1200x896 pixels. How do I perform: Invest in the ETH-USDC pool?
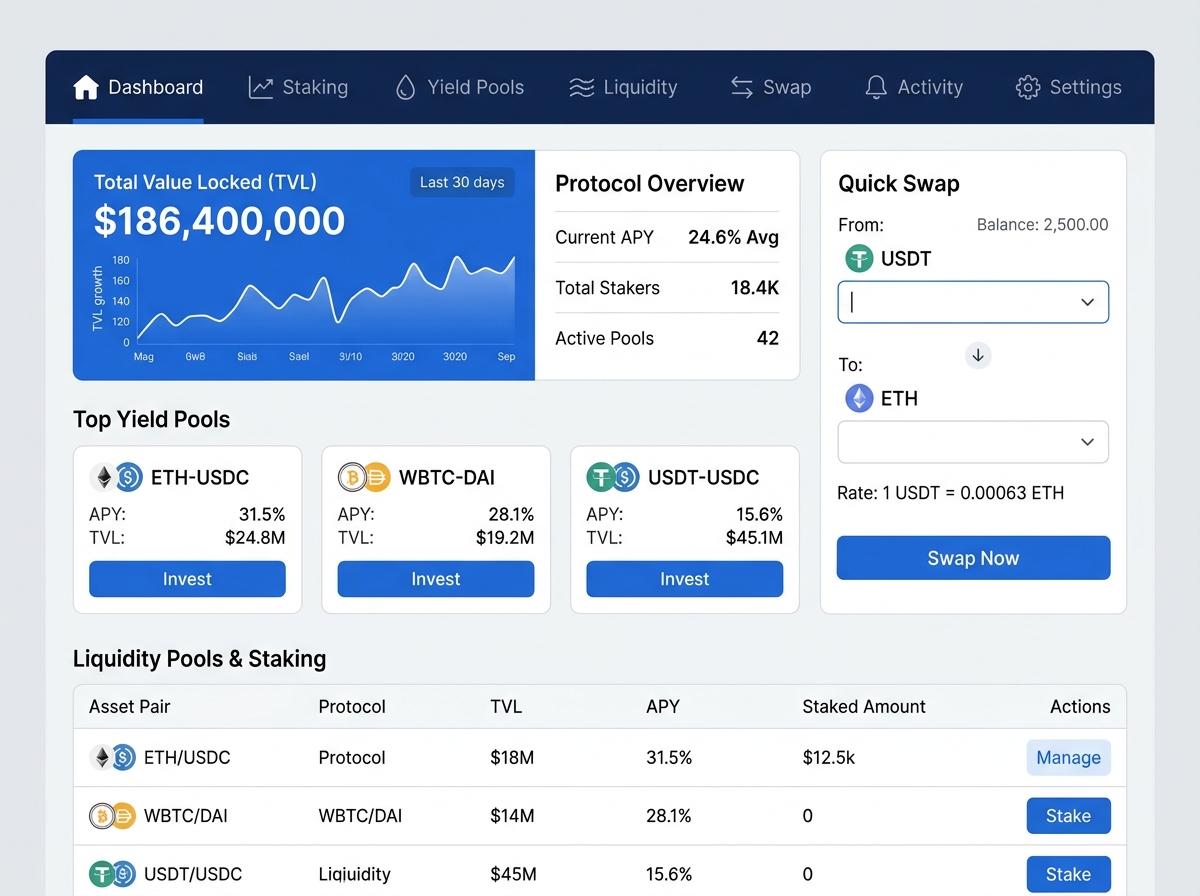187,579
